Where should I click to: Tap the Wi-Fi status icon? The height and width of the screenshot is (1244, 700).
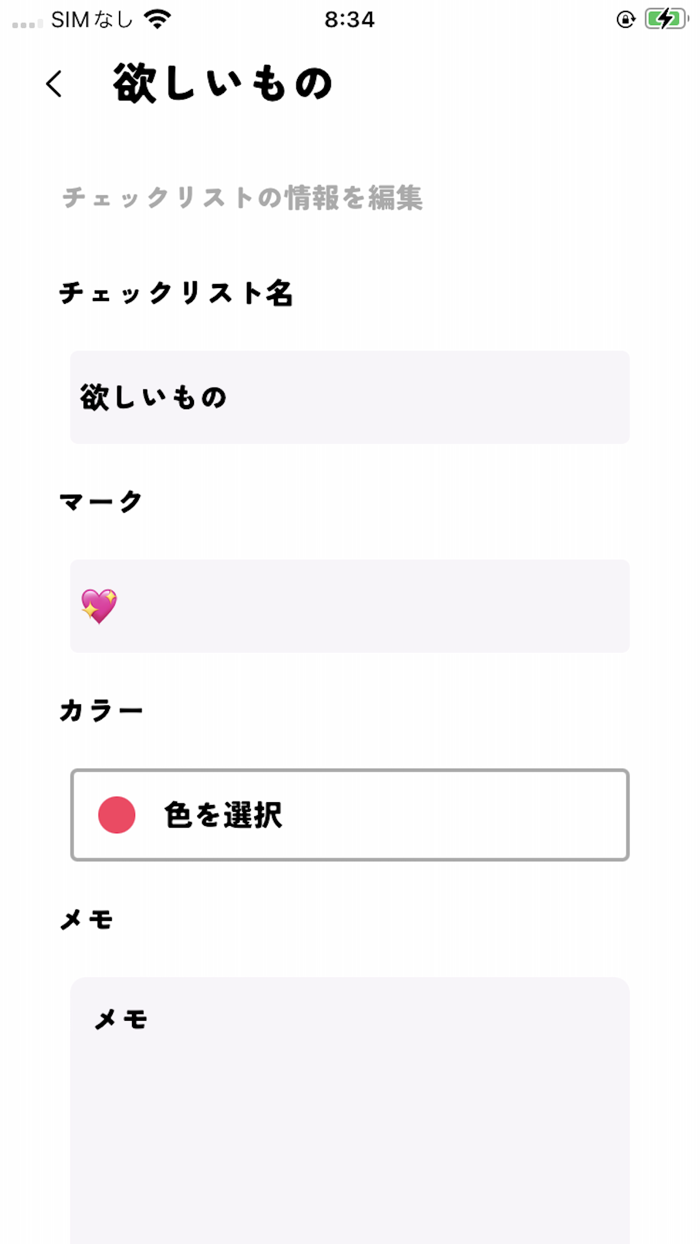coord(157,19)
